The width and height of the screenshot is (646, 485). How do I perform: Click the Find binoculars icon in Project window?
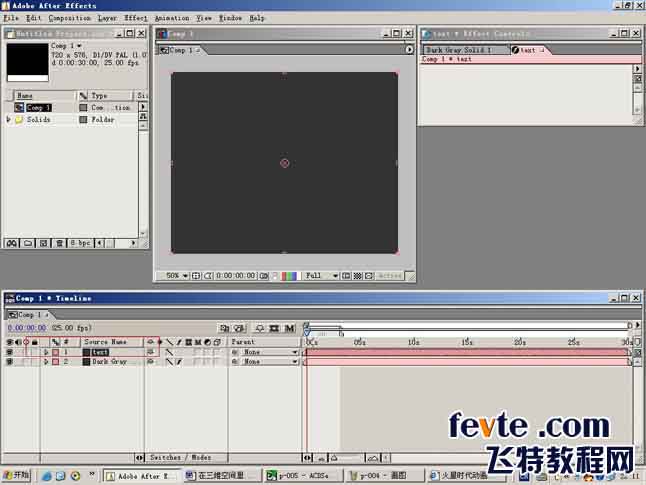(12, 244)
